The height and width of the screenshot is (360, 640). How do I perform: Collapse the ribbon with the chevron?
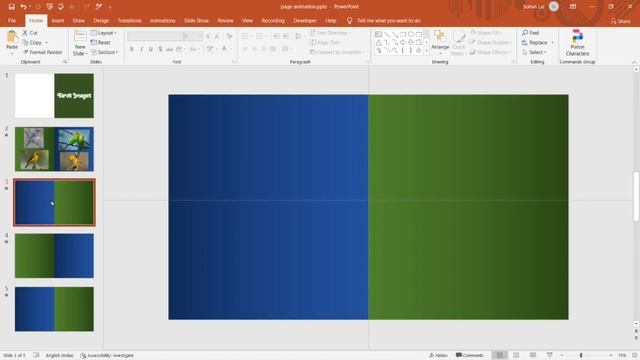coord(634,62)
